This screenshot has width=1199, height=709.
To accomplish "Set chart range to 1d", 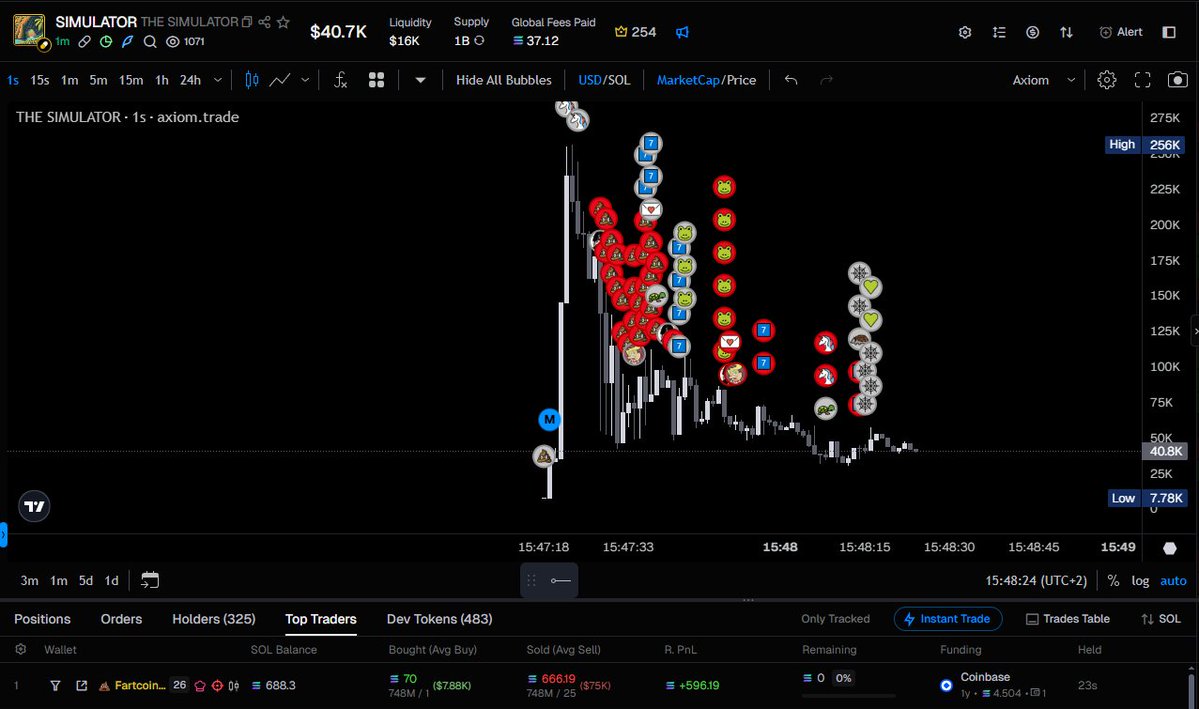I will (112, 581).
